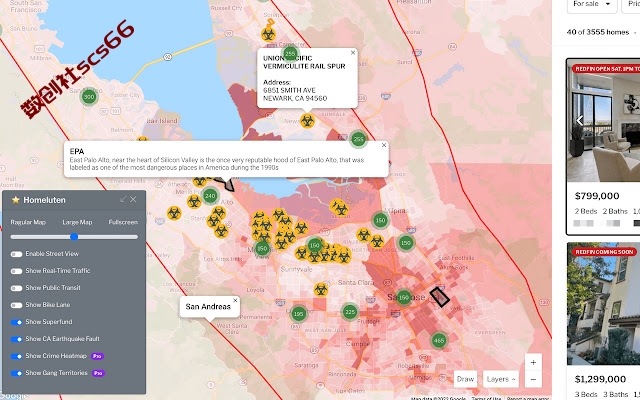Click the 300 cluster marker near San Mateo
Viewport: 640px width, 400px height.
[89, 97]
